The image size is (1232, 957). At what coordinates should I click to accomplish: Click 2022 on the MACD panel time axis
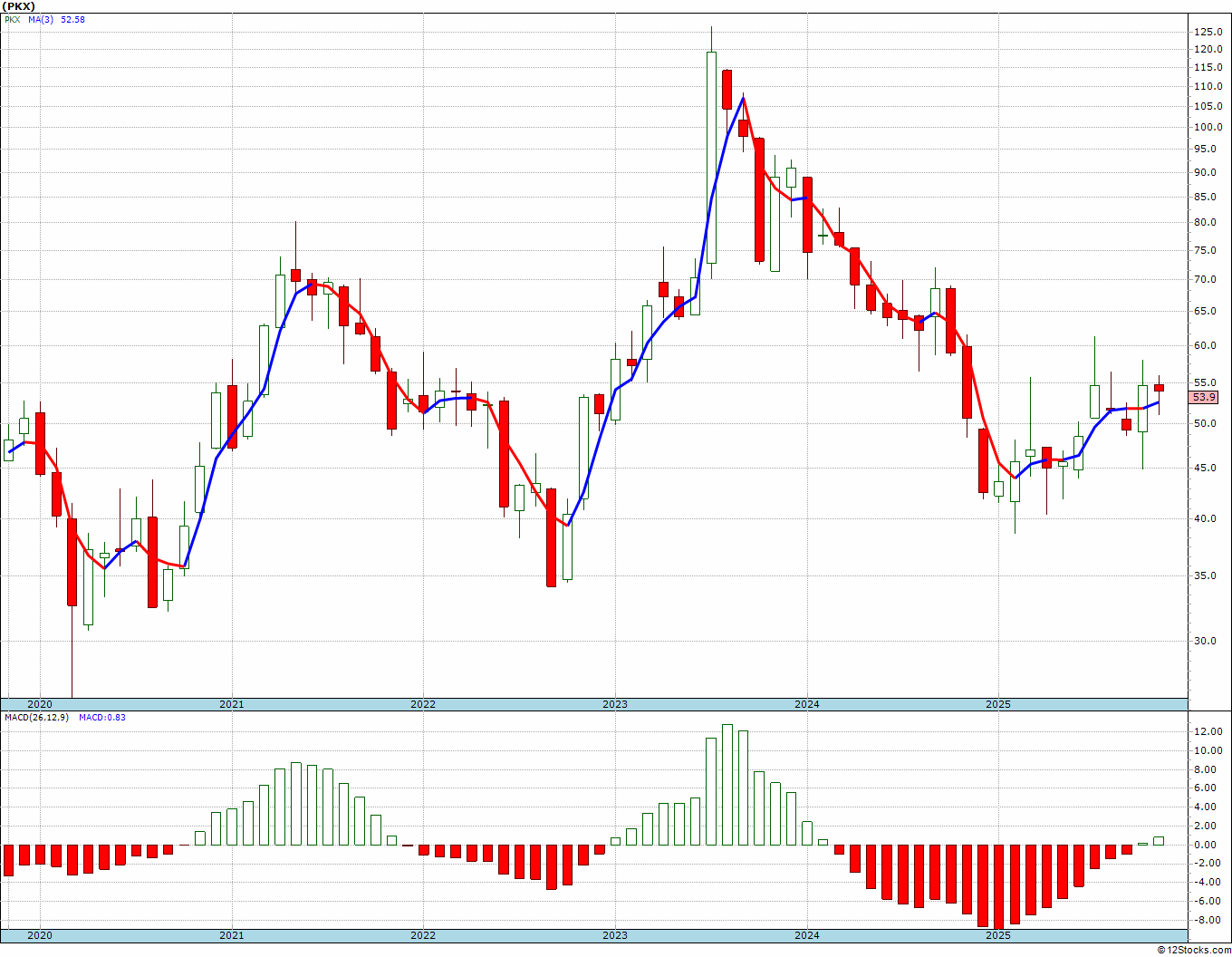point(423,935)
